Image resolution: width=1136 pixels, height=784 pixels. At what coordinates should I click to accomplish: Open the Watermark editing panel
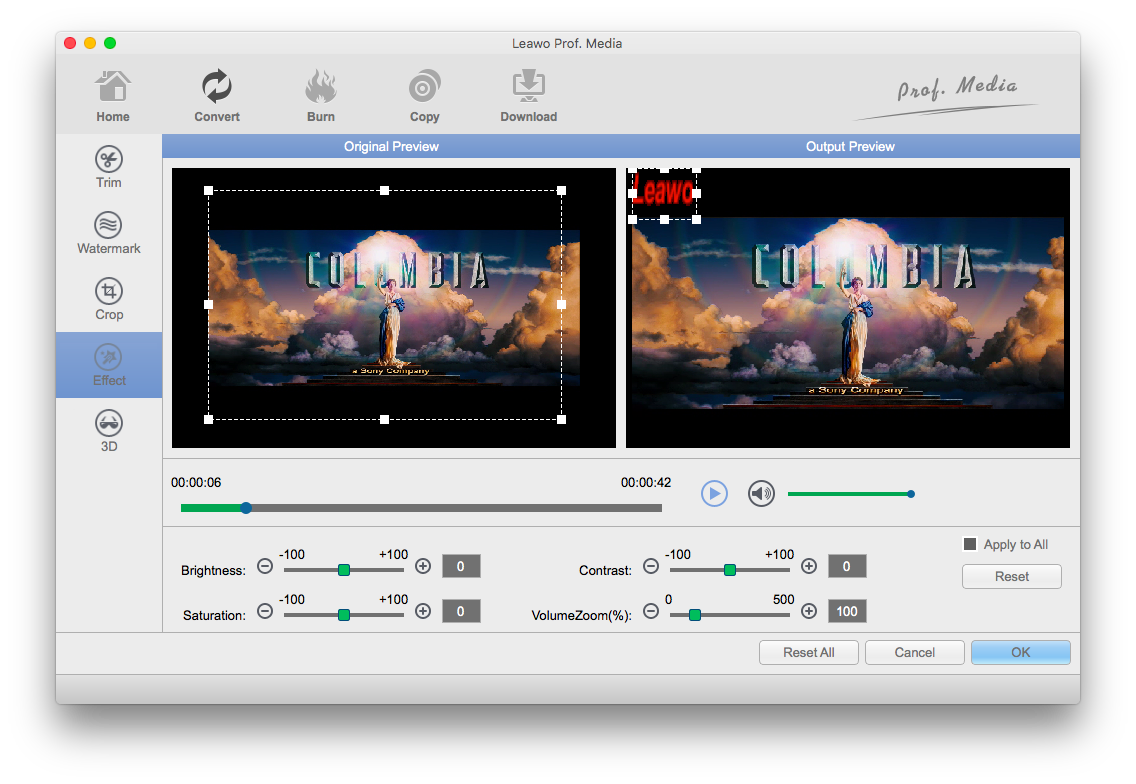click(109, 233)
